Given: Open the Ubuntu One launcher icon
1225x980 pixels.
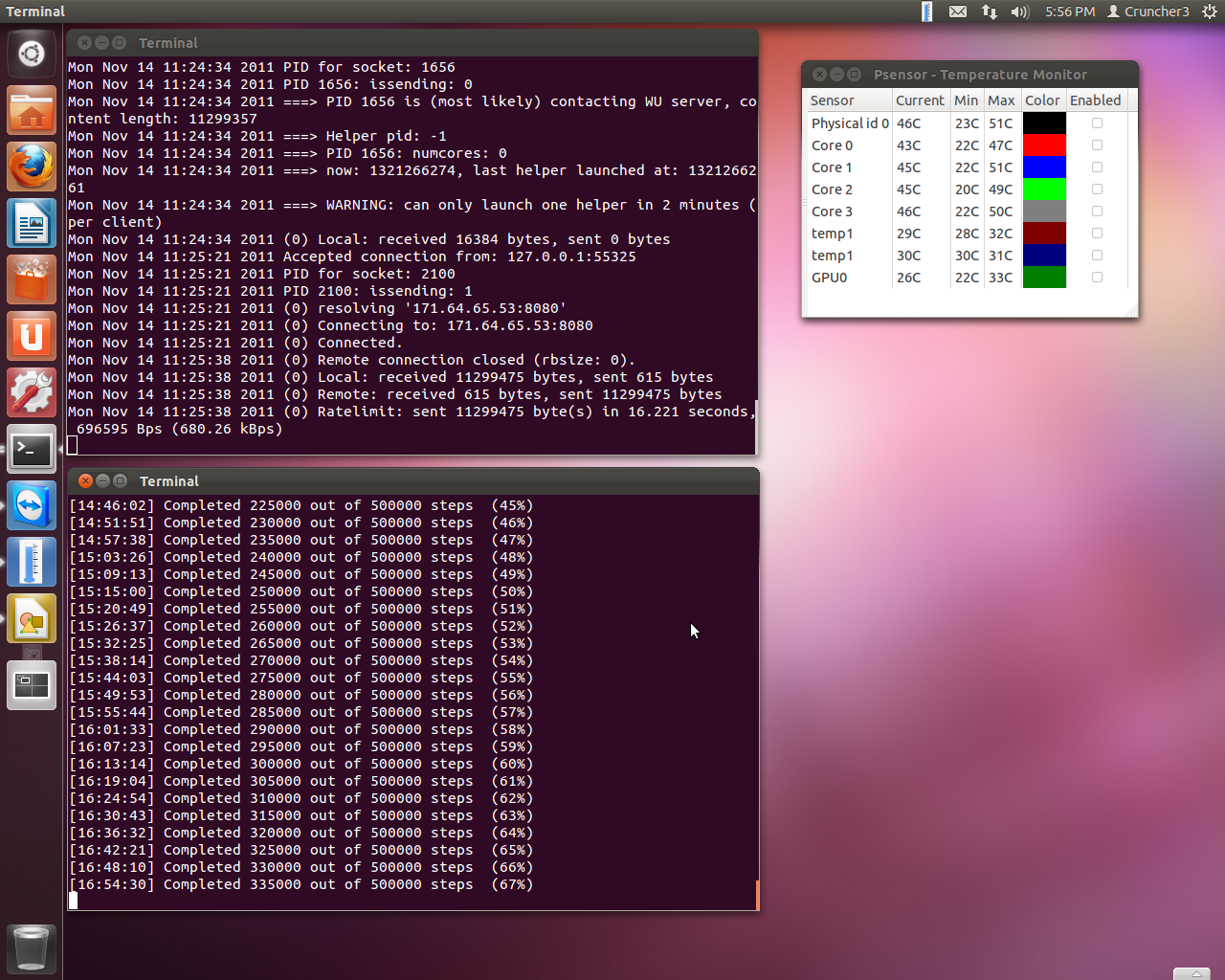Looking at the screenshot, I should tap(32, 336).
